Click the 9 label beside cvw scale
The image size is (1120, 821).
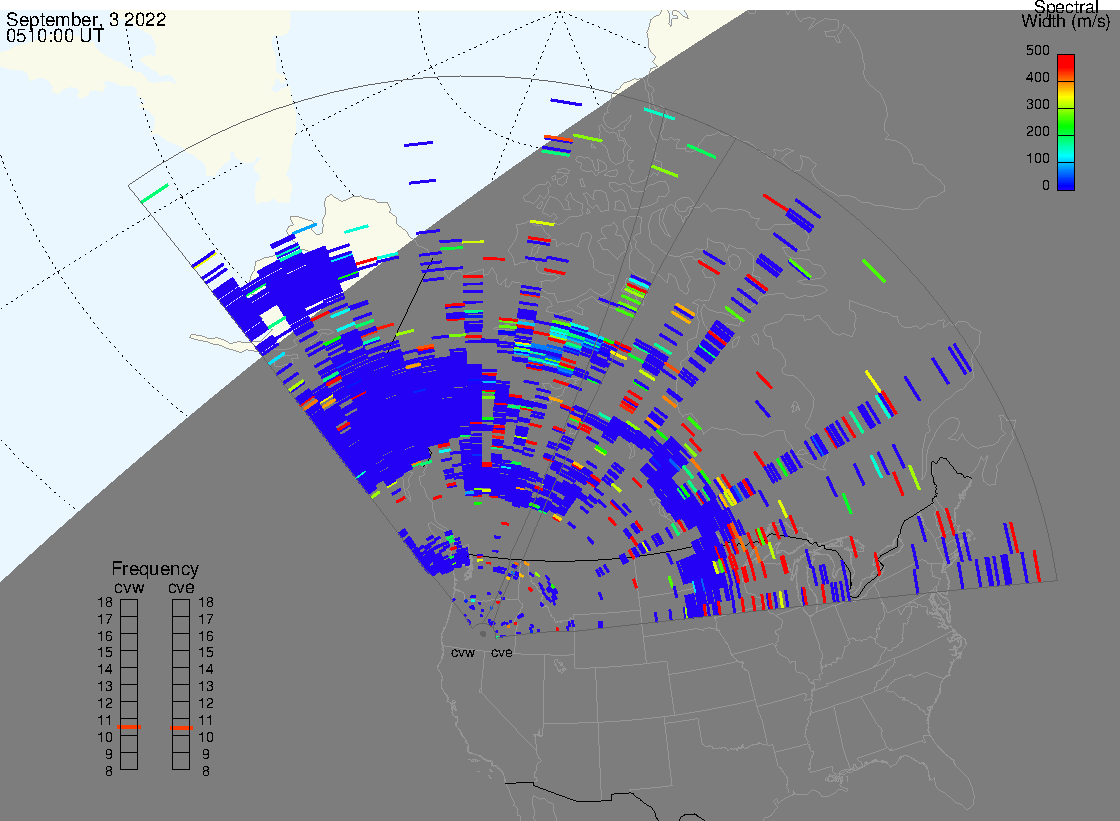click(109, 754)
